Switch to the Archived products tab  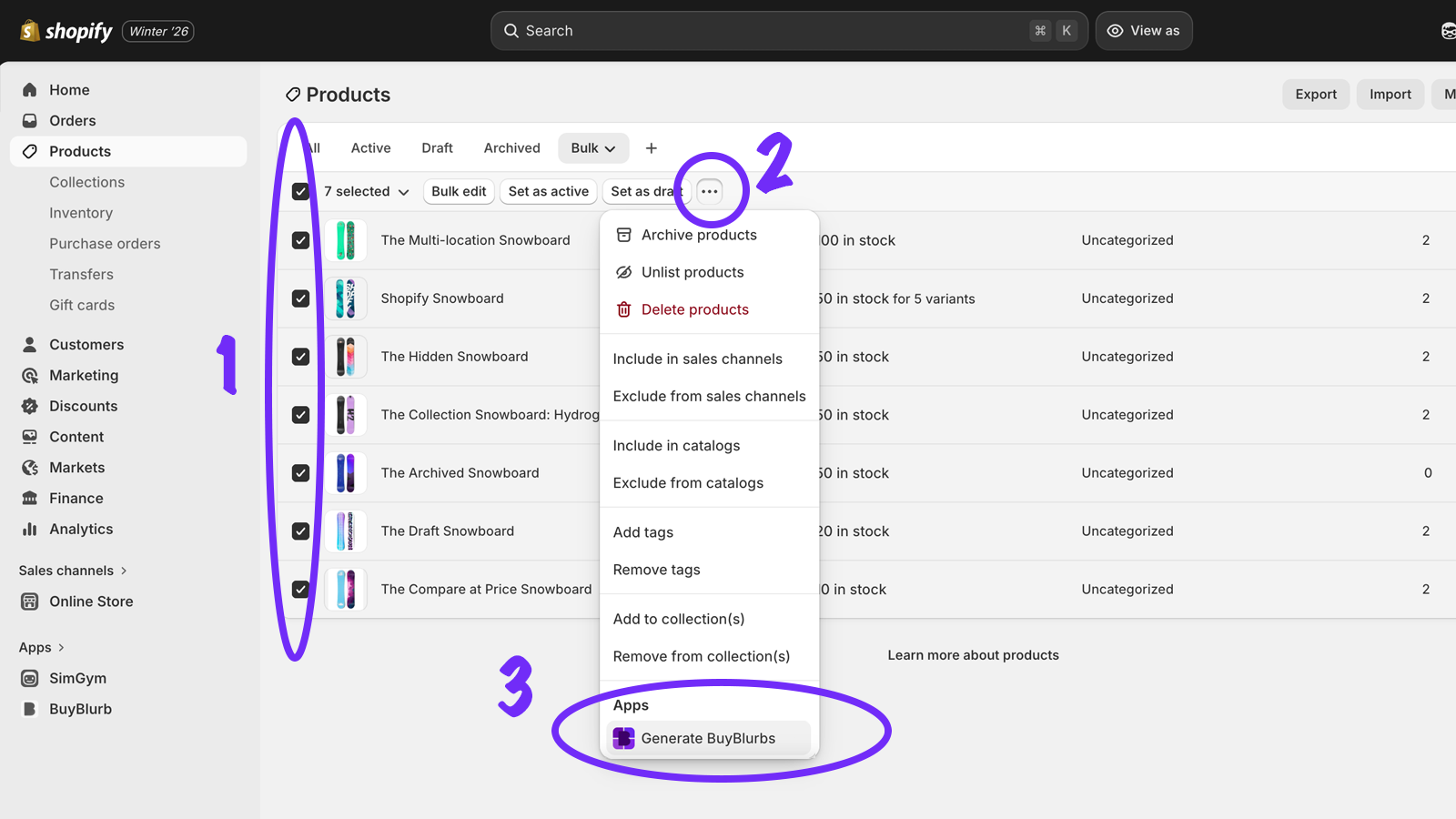511,147
